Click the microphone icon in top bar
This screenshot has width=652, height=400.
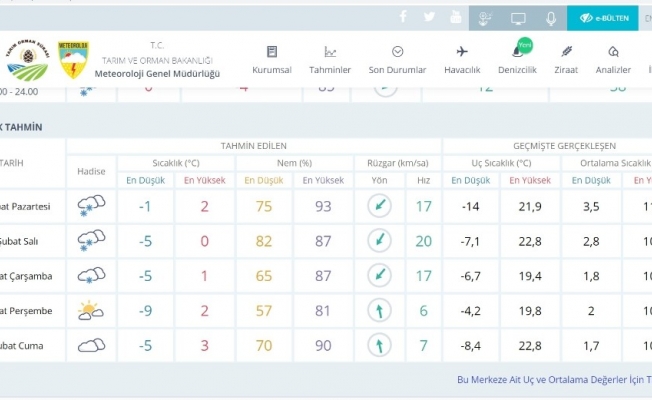pos(550,18)
